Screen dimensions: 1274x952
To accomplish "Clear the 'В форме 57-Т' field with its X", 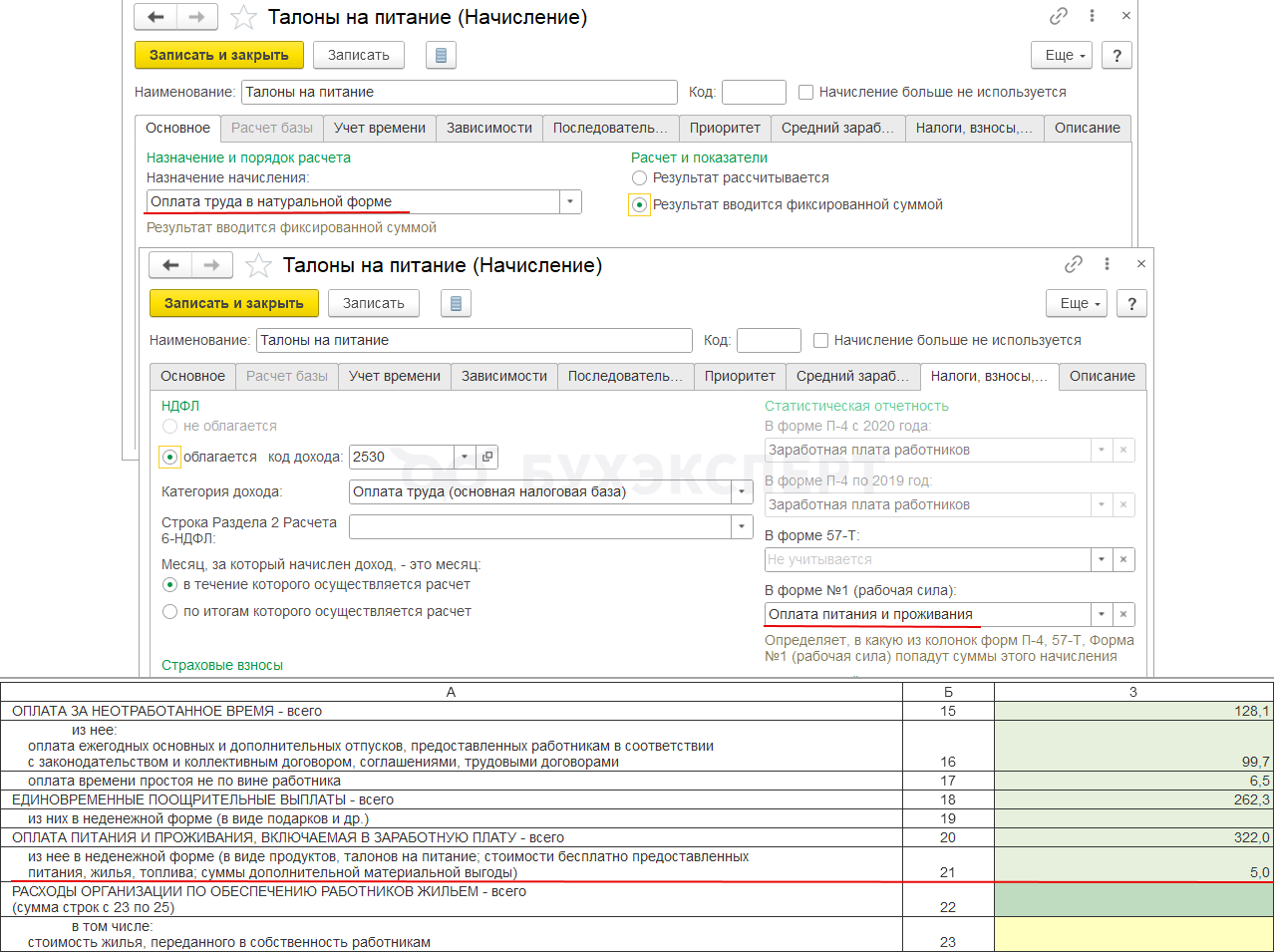I will [x=1123, y=559].
